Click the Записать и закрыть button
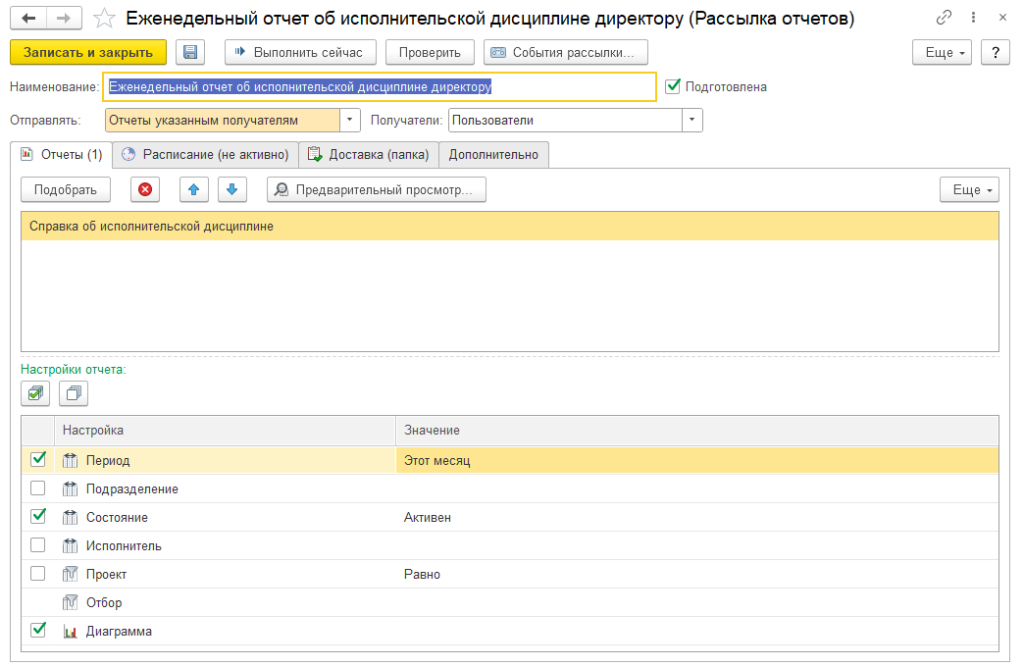The image size is (1024, 667). pos(88,53)
